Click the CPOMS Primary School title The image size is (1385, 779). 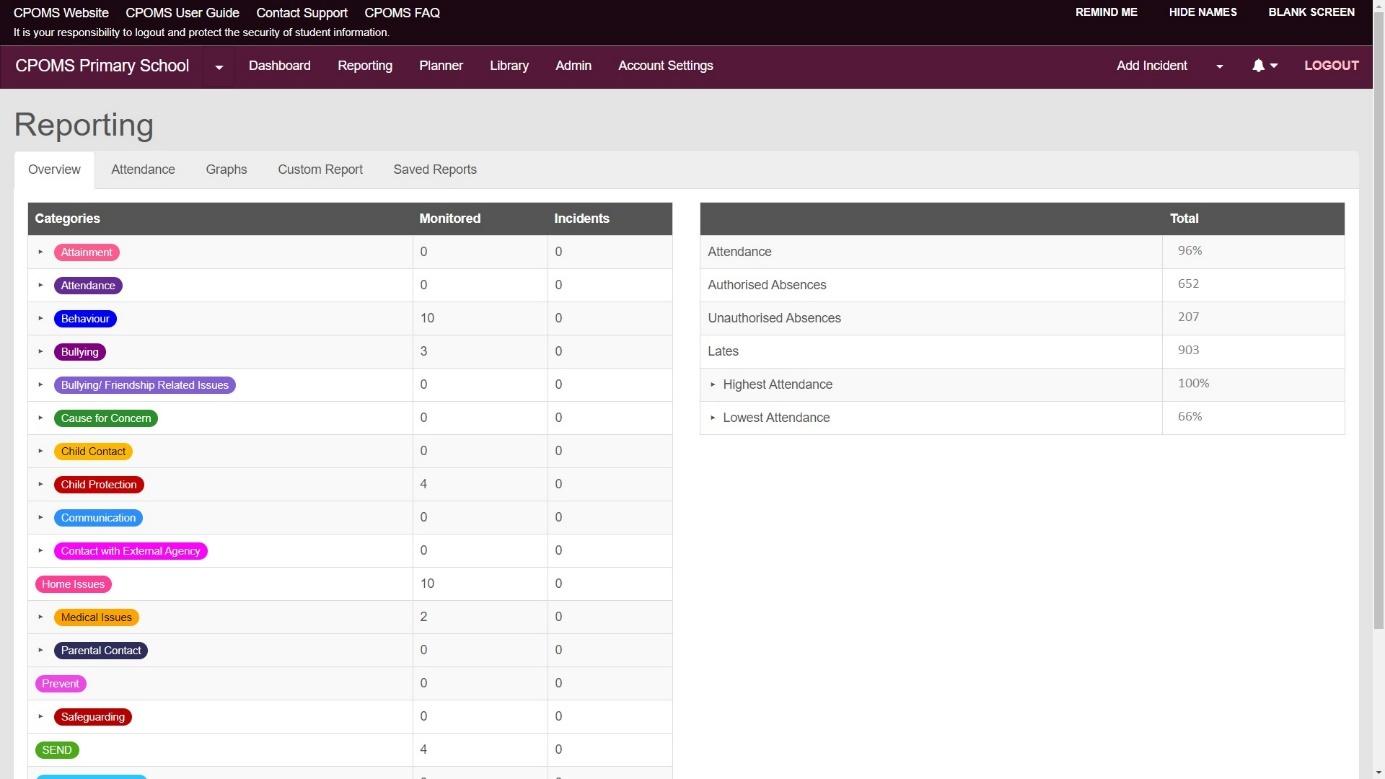click(x=102, y=66)
